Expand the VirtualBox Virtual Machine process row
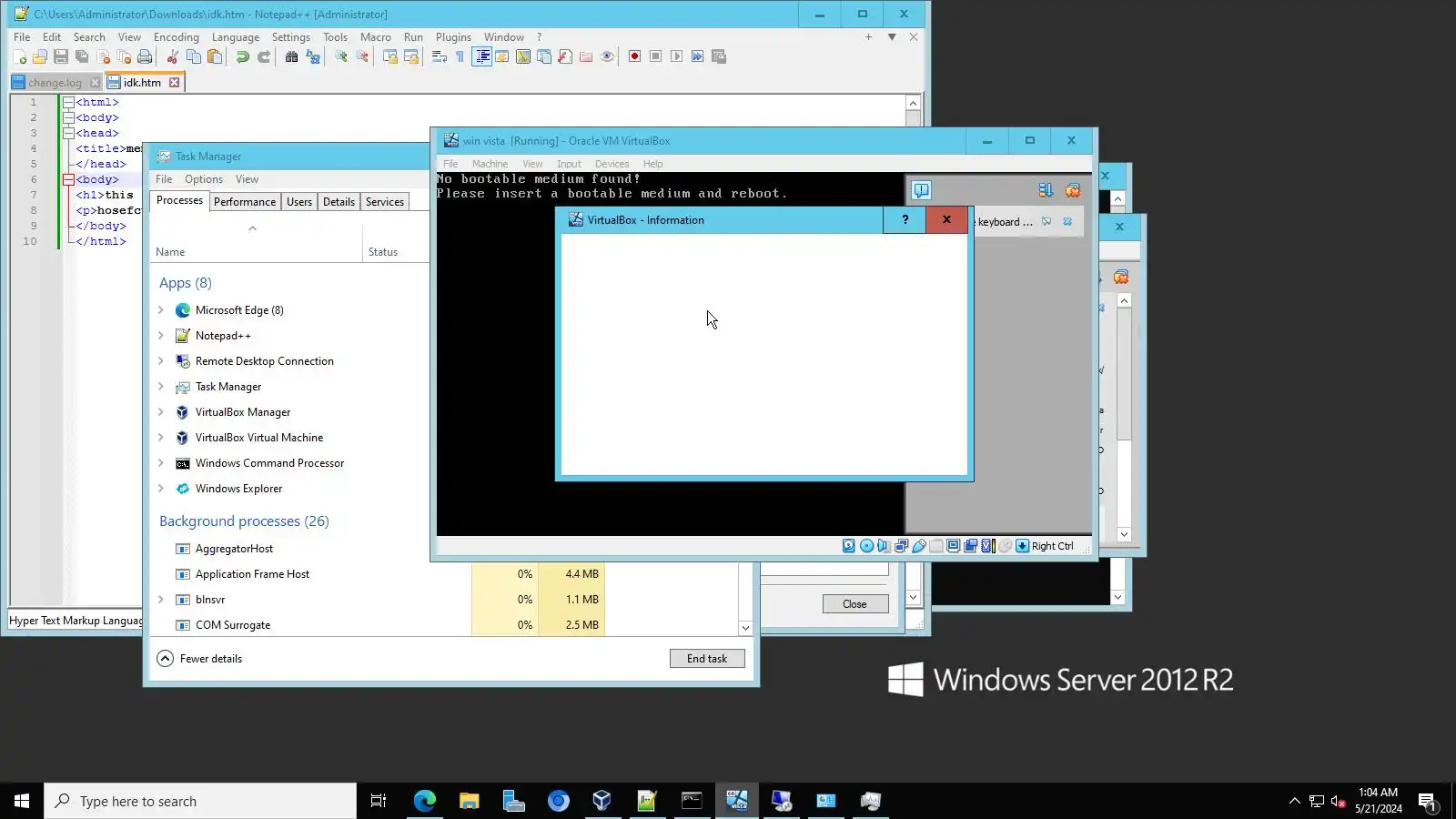Screen dimensions: 1456x819 tap(161, 438)
